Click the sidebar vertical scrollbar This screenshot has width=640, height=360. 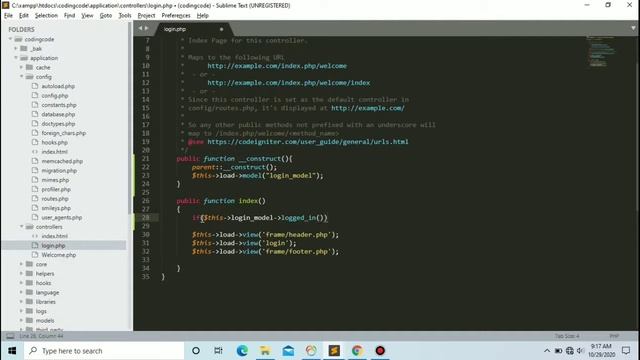tap(130, 118)
